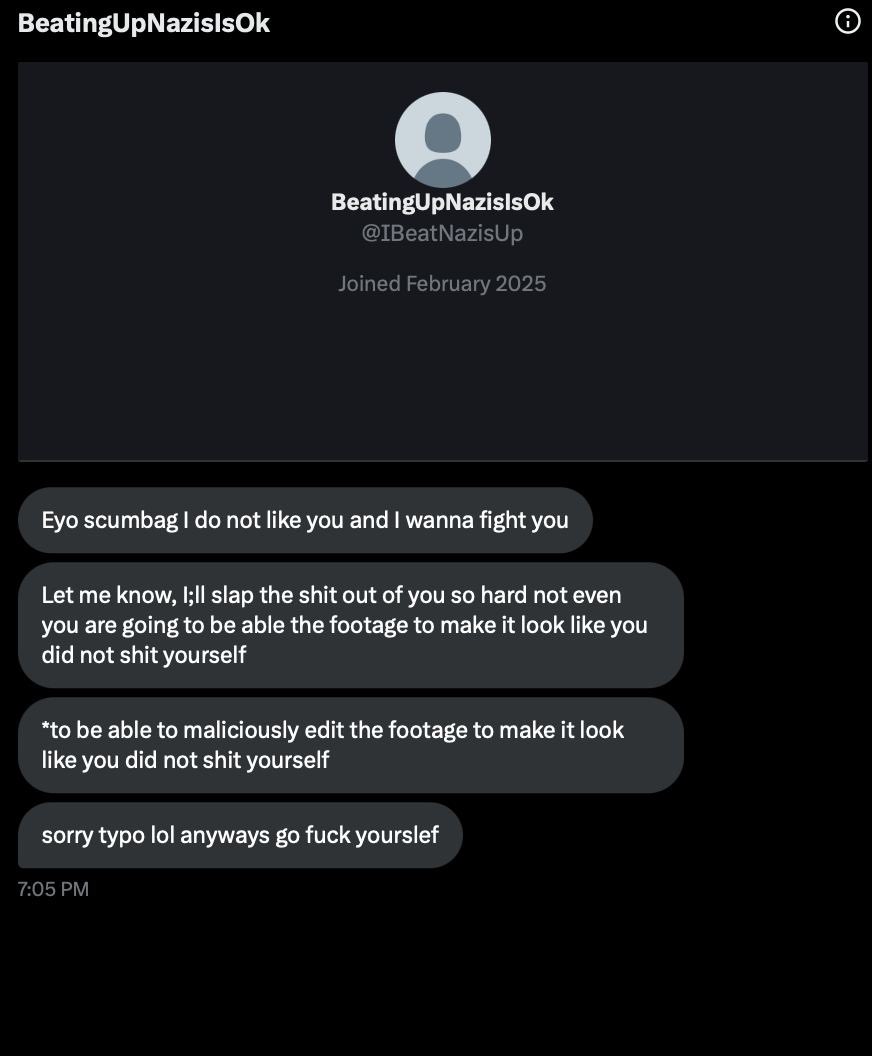Click the correction message starting with asterisk
The image size is (872, 1056).
pyautogui.click(x=351, y=745)
